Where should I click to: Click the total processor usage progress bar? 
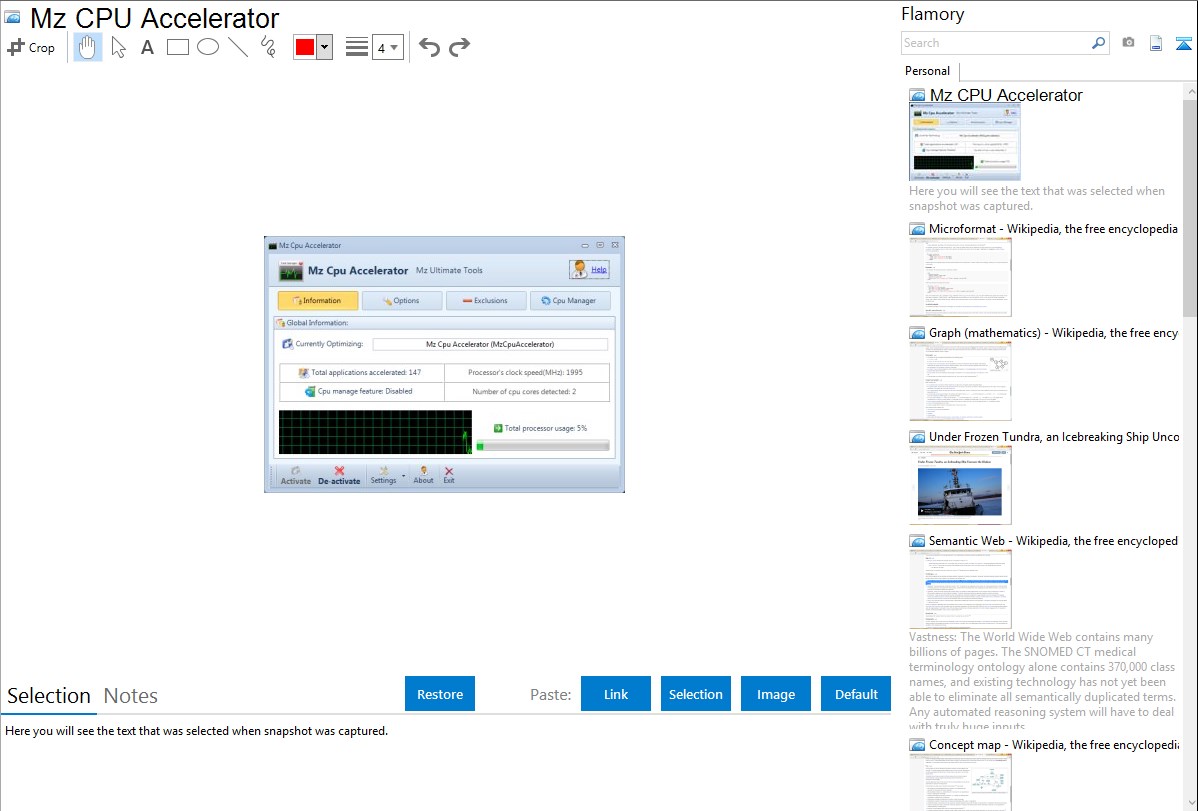pyautogui.click(x=542, y=446)
